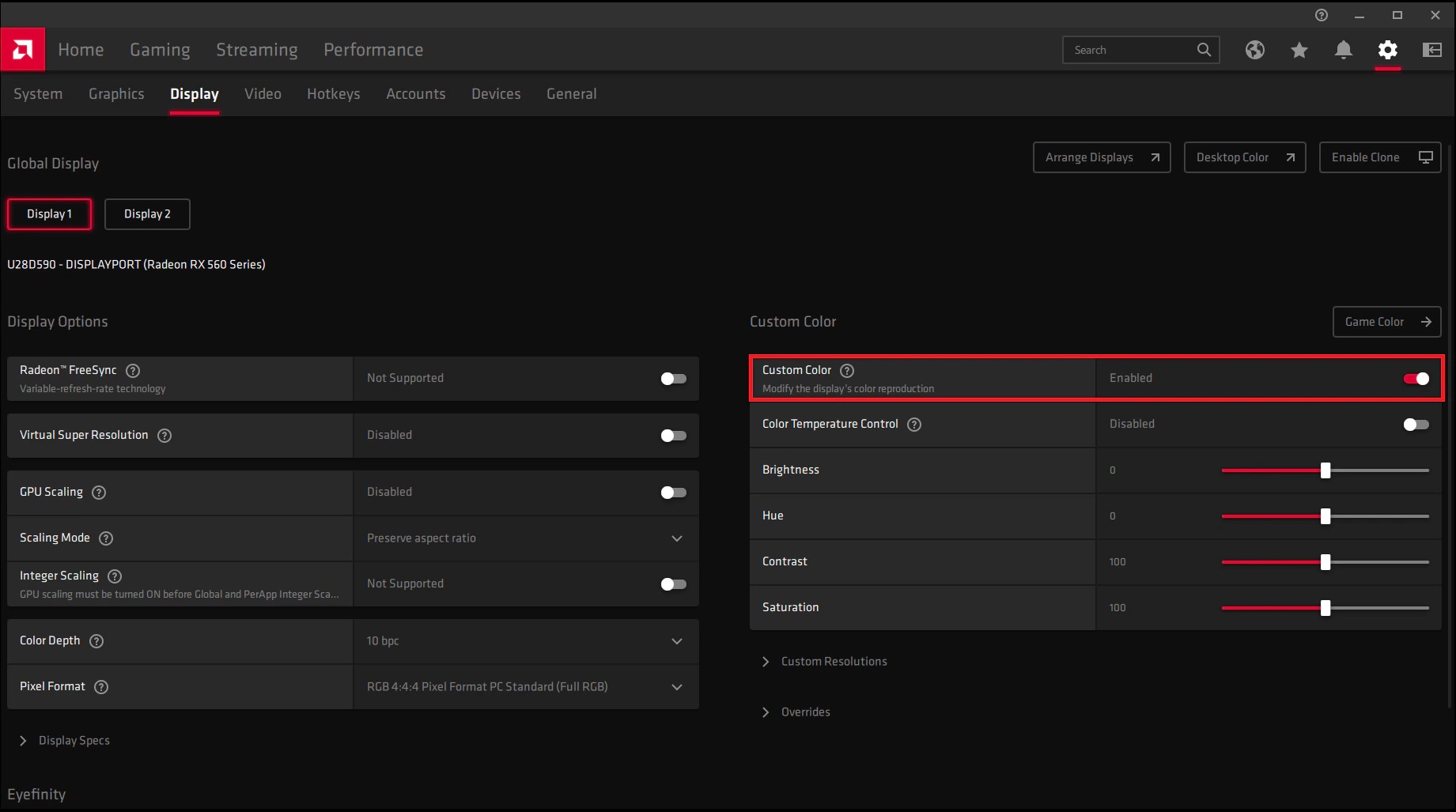Click the AMD logo icon

point(23,50)
